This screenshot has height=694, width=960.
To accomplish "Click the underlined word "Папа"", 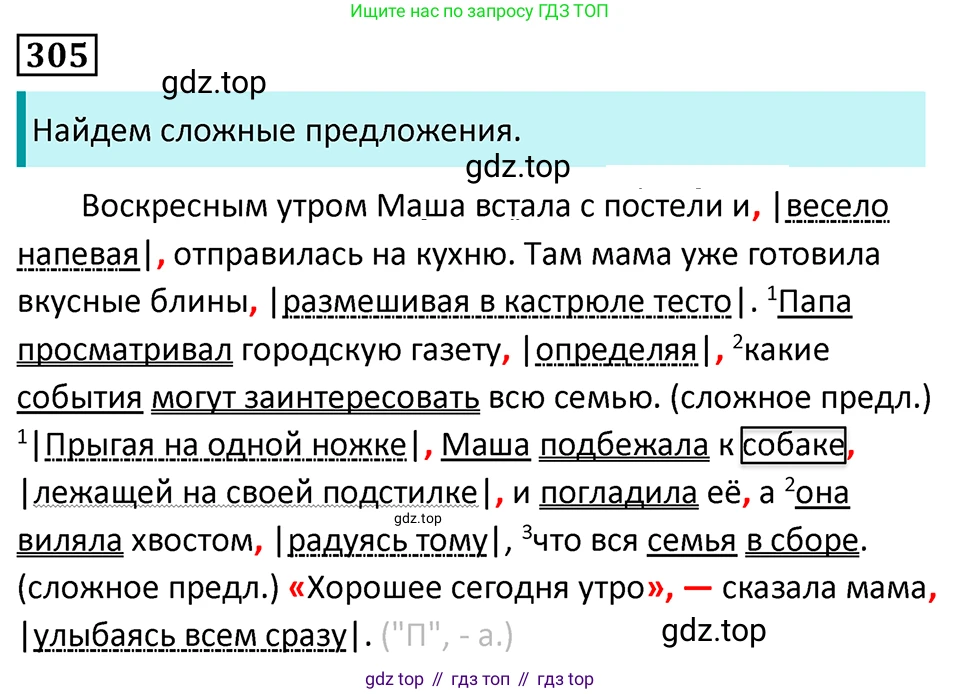I will (x=813, y=302).
